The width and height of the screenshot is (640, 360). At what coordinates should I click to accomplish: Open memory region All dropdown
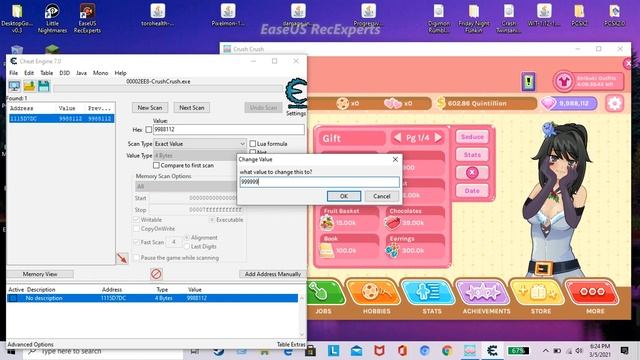[x=190, y=187]
